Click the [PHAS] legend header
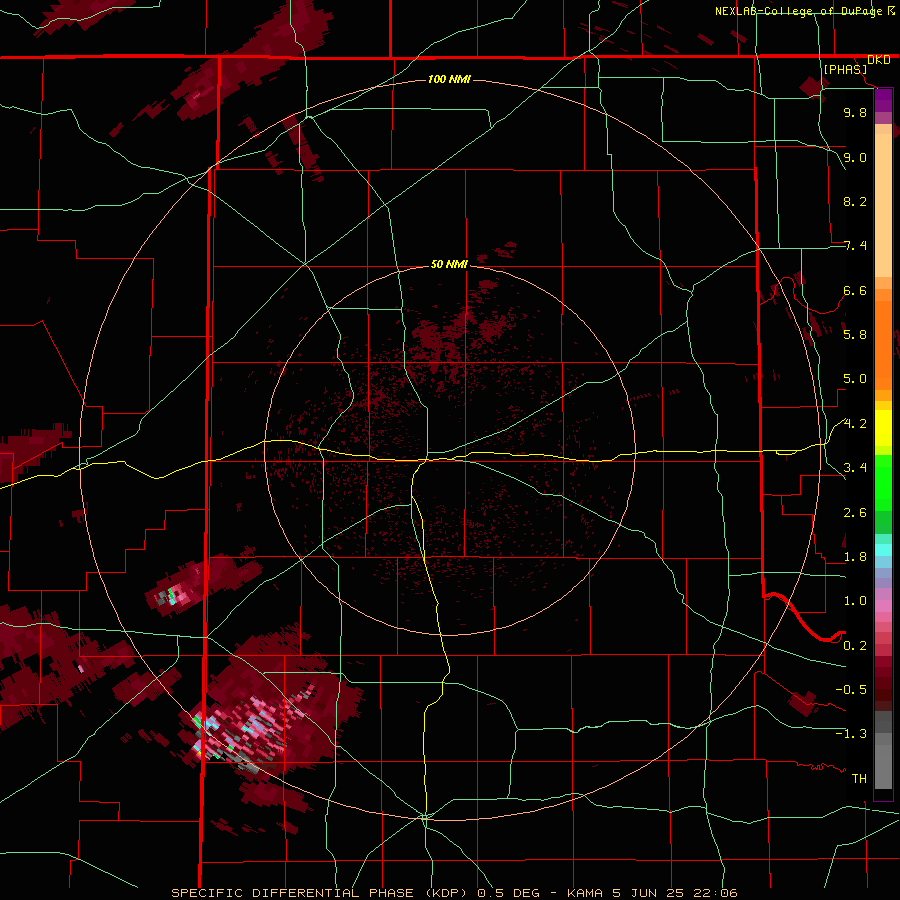This screenshot has width=900, height=900. click(845, 69)
